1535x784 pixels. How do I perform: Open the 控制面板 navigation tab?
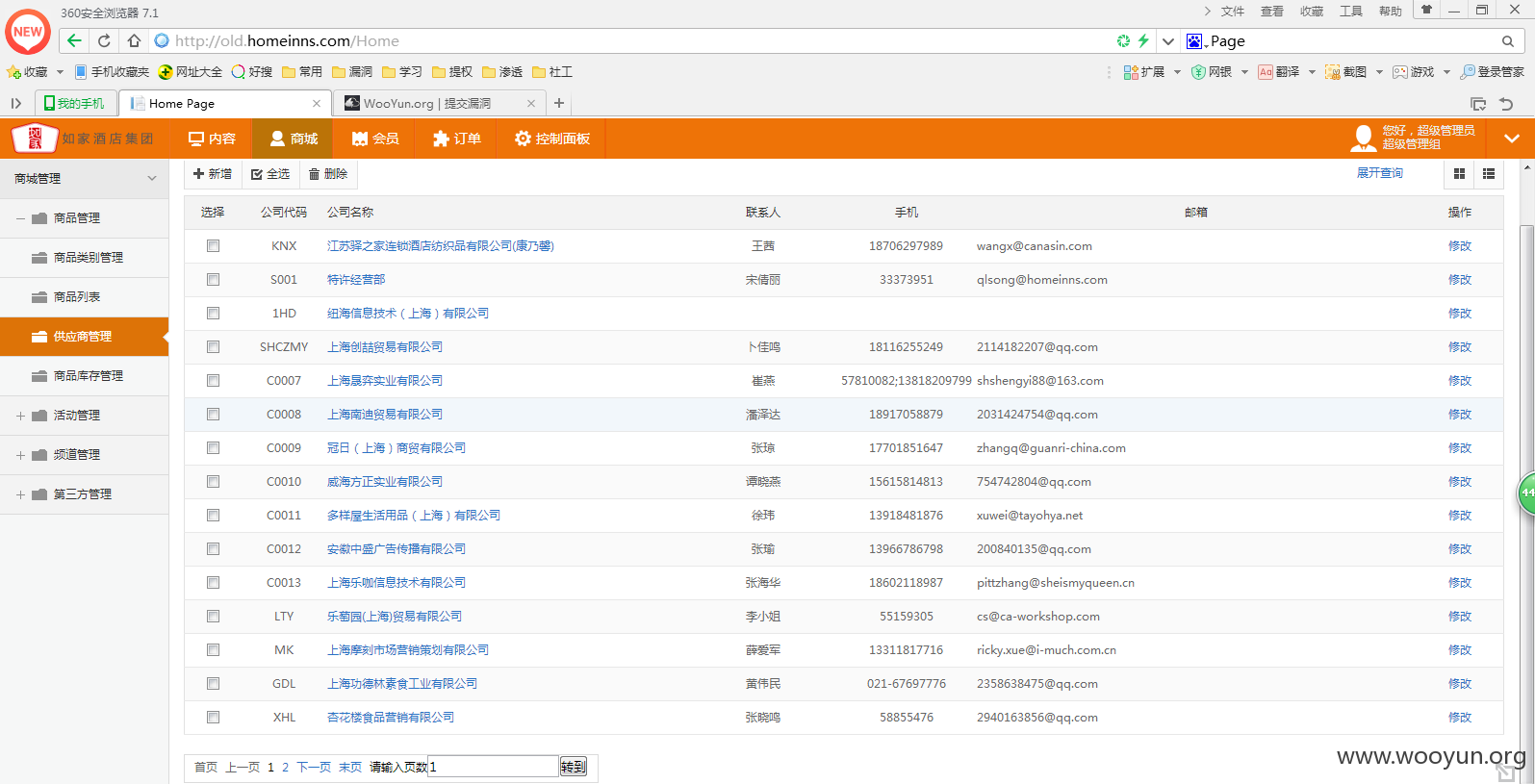point(552,139)
